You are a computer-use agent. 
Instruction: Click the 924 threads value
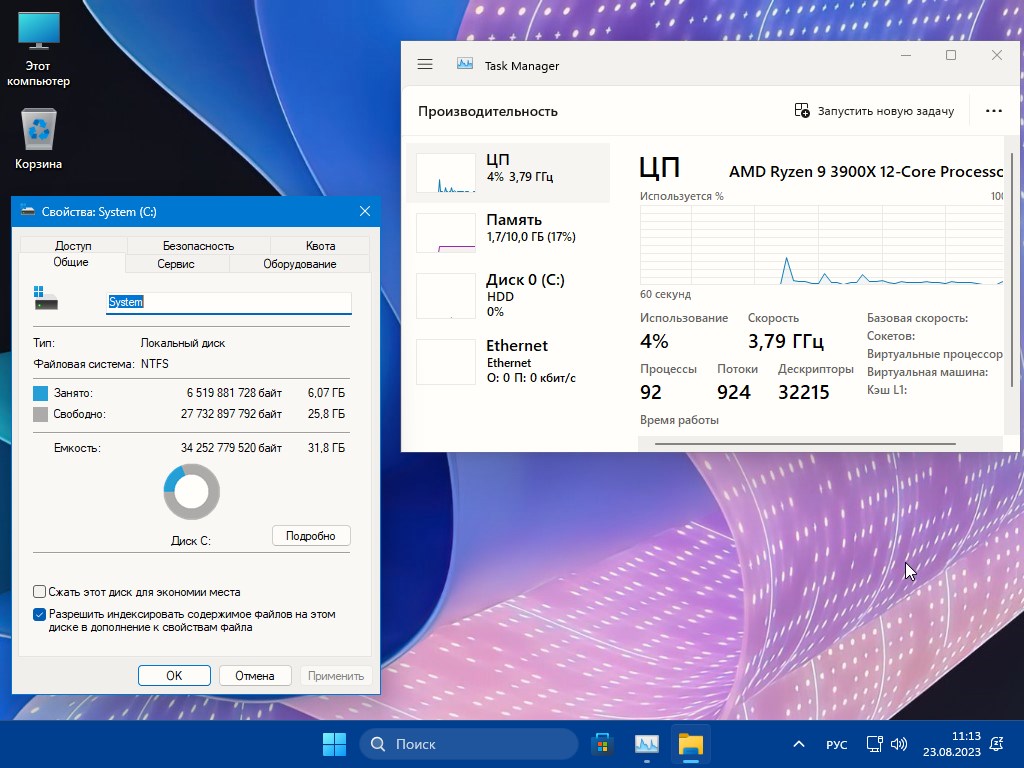[x=733, y=392]
